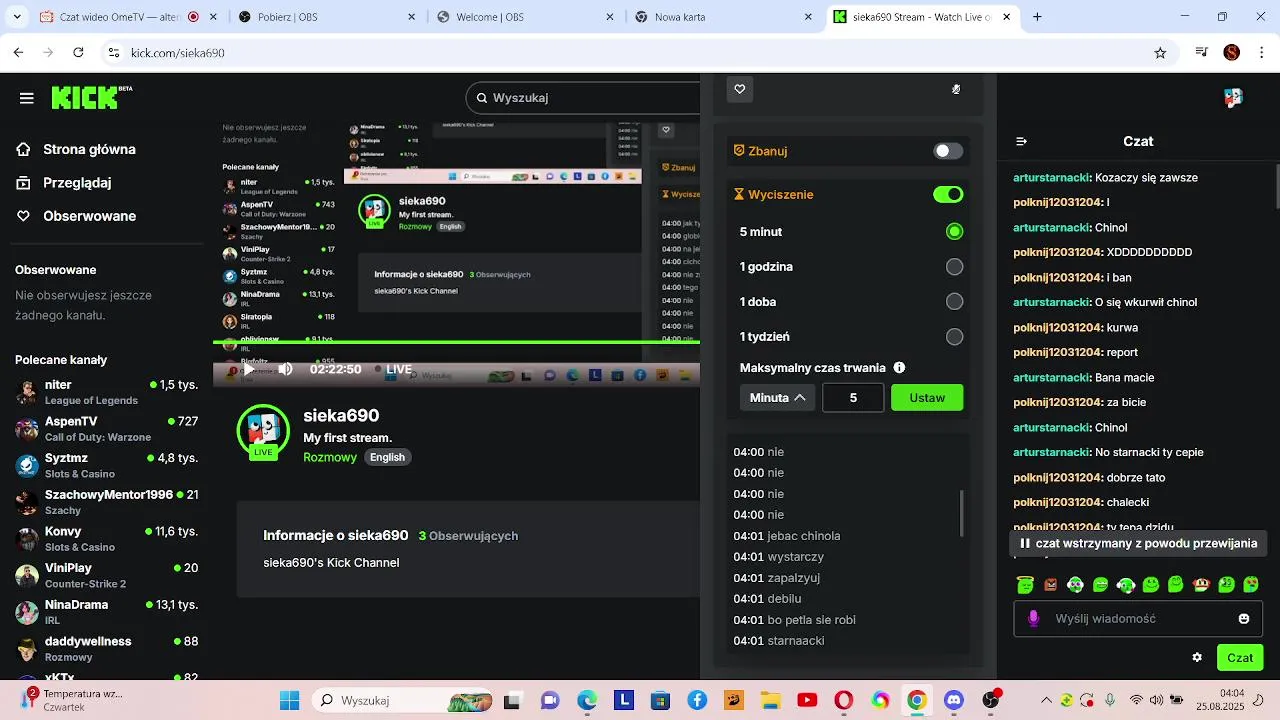Open a new browser tab
1280x720 pixels.
(1037, 17)
